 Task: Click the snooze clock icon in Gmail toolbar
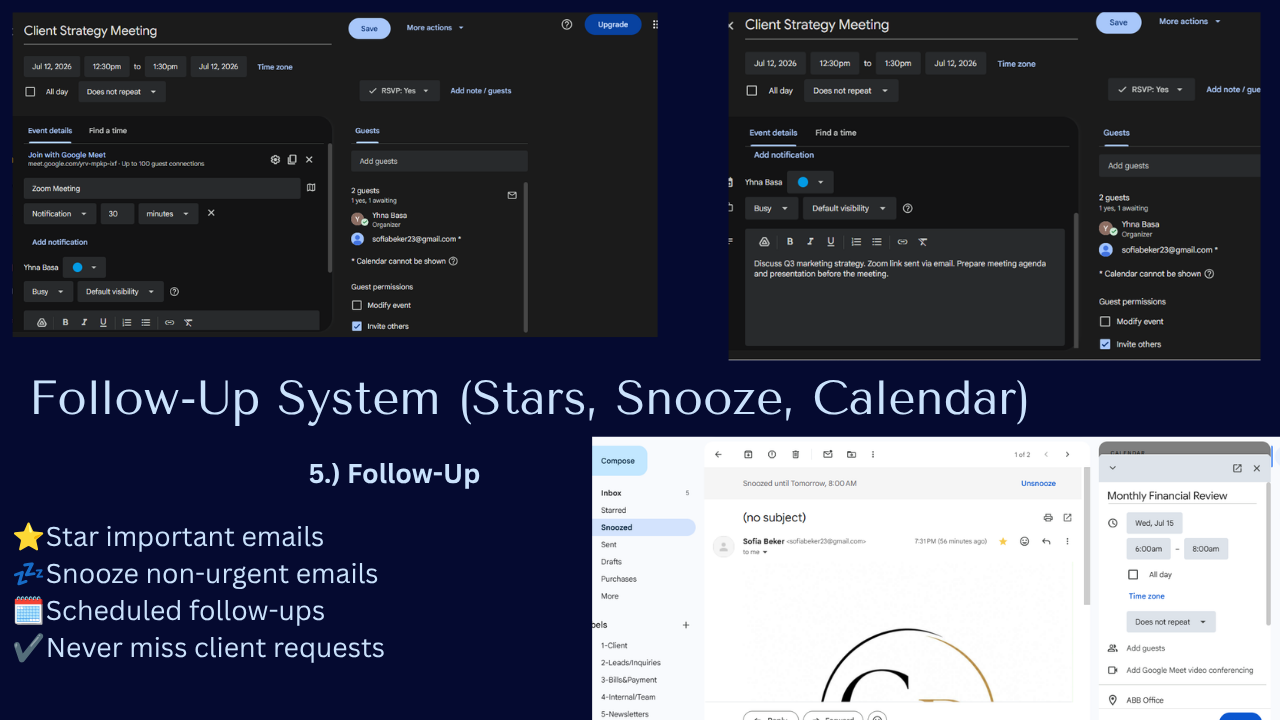(x=772, y=454)
